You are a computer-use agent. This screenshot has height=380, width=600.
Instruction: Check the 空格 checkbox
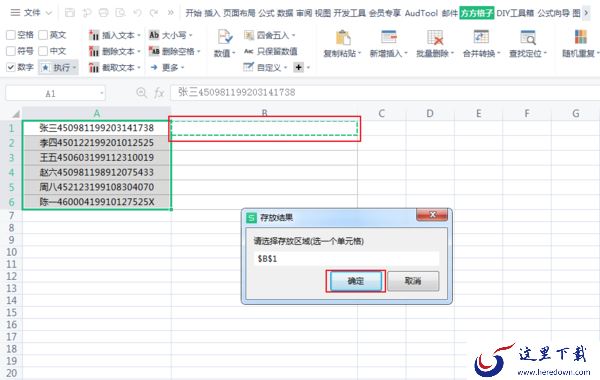[11, 35]
